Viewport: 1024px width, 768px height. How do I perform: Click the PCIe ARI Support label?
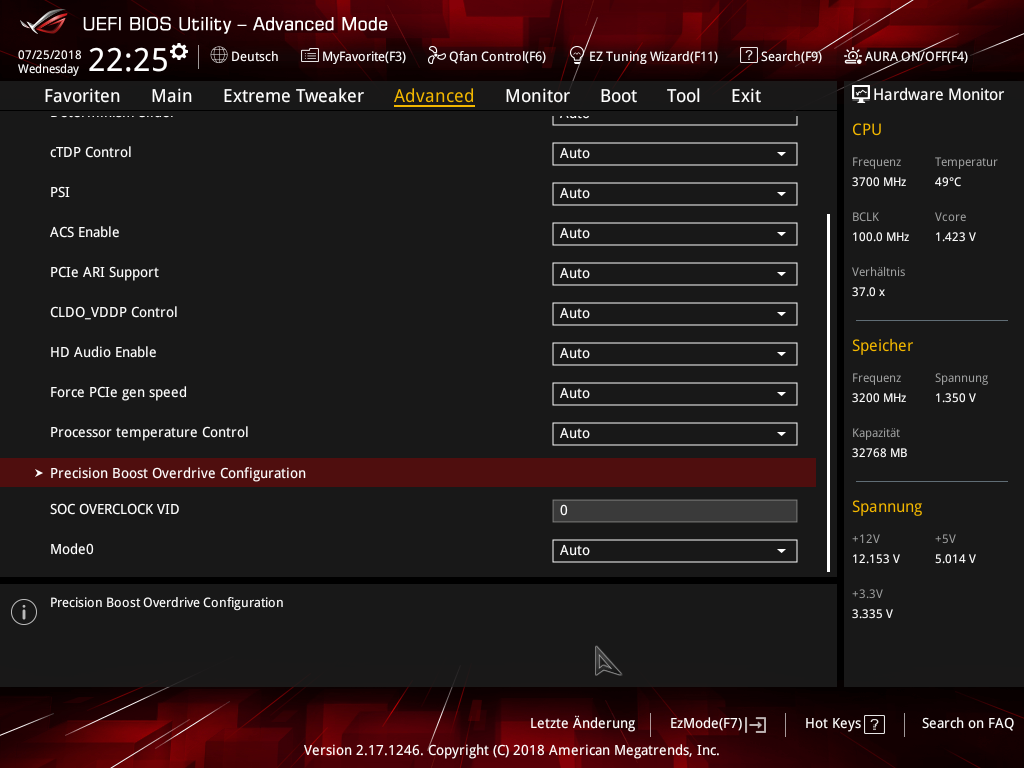(104, 272)
